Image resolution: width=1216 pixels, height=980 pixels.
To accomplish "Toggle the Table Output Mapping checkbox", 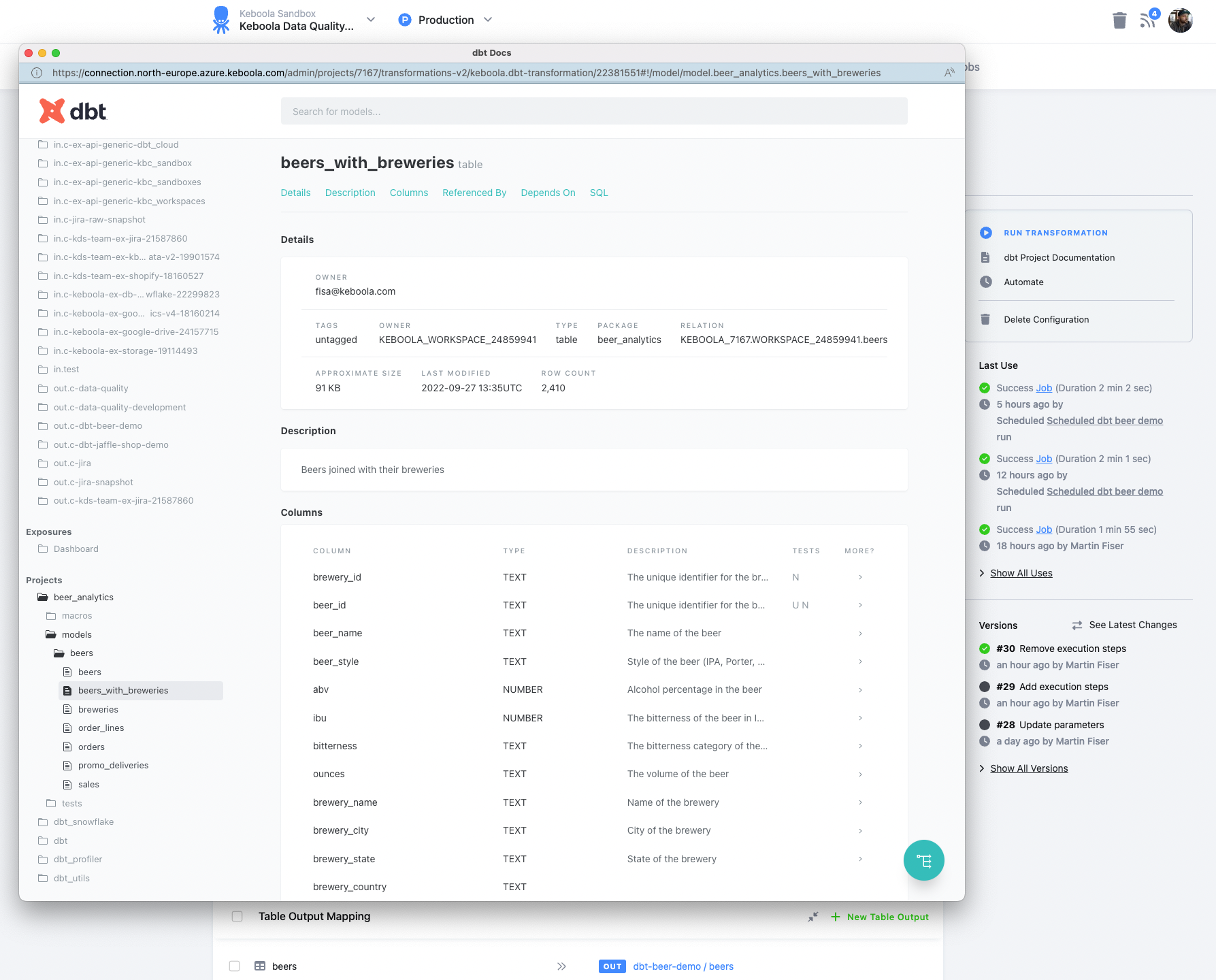I will (x=237, y=916).
